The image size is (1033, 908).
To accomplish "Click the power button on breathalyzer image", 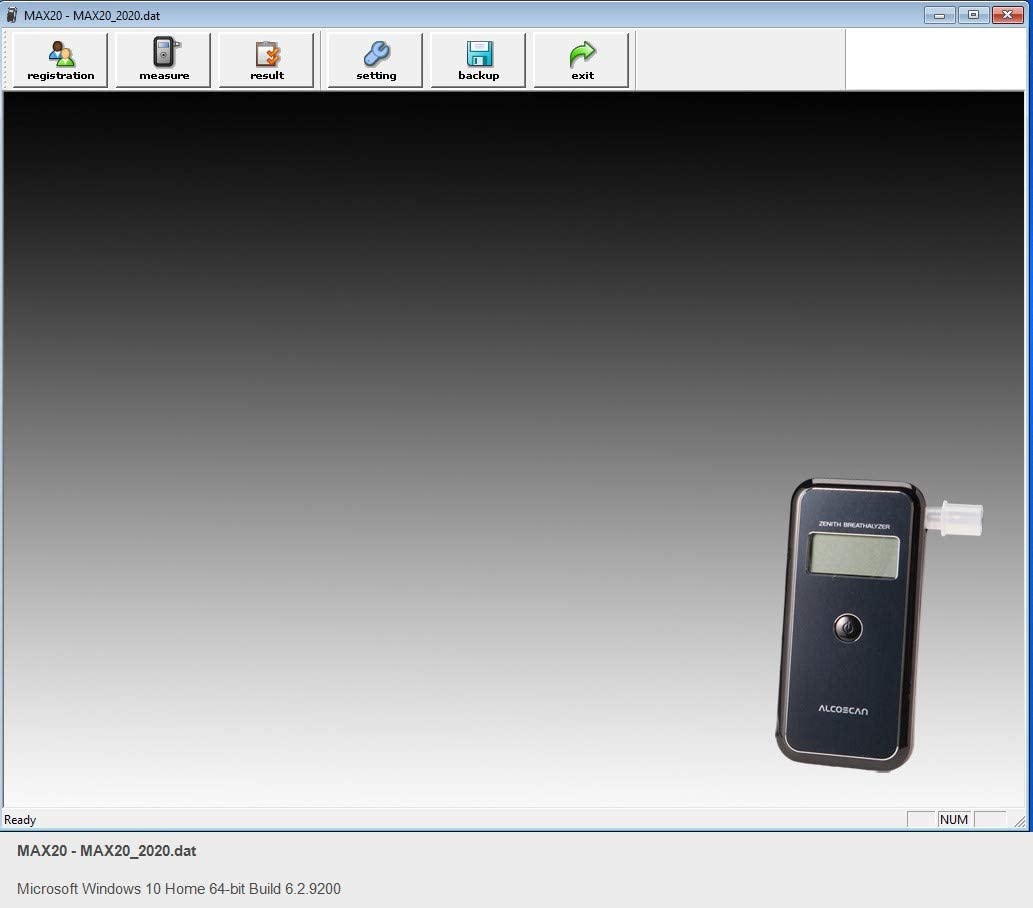I will click(x=848, y=628).
